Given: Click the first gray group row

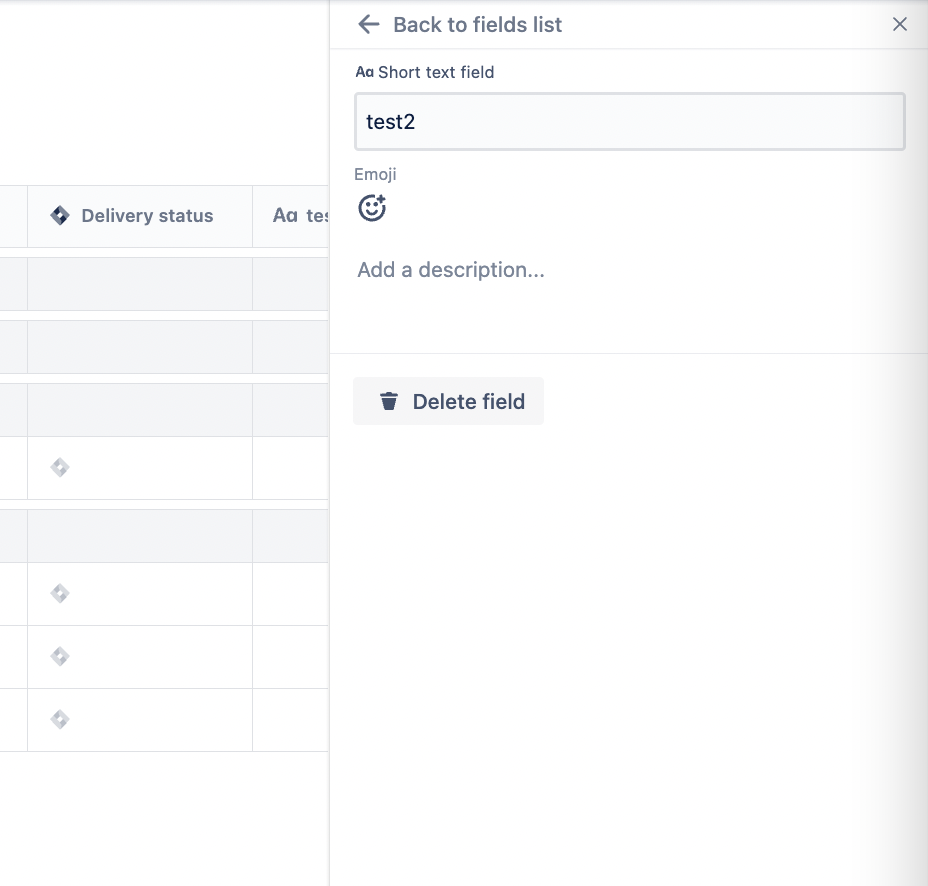Looking at the screenshot, I should pos(140,283).
